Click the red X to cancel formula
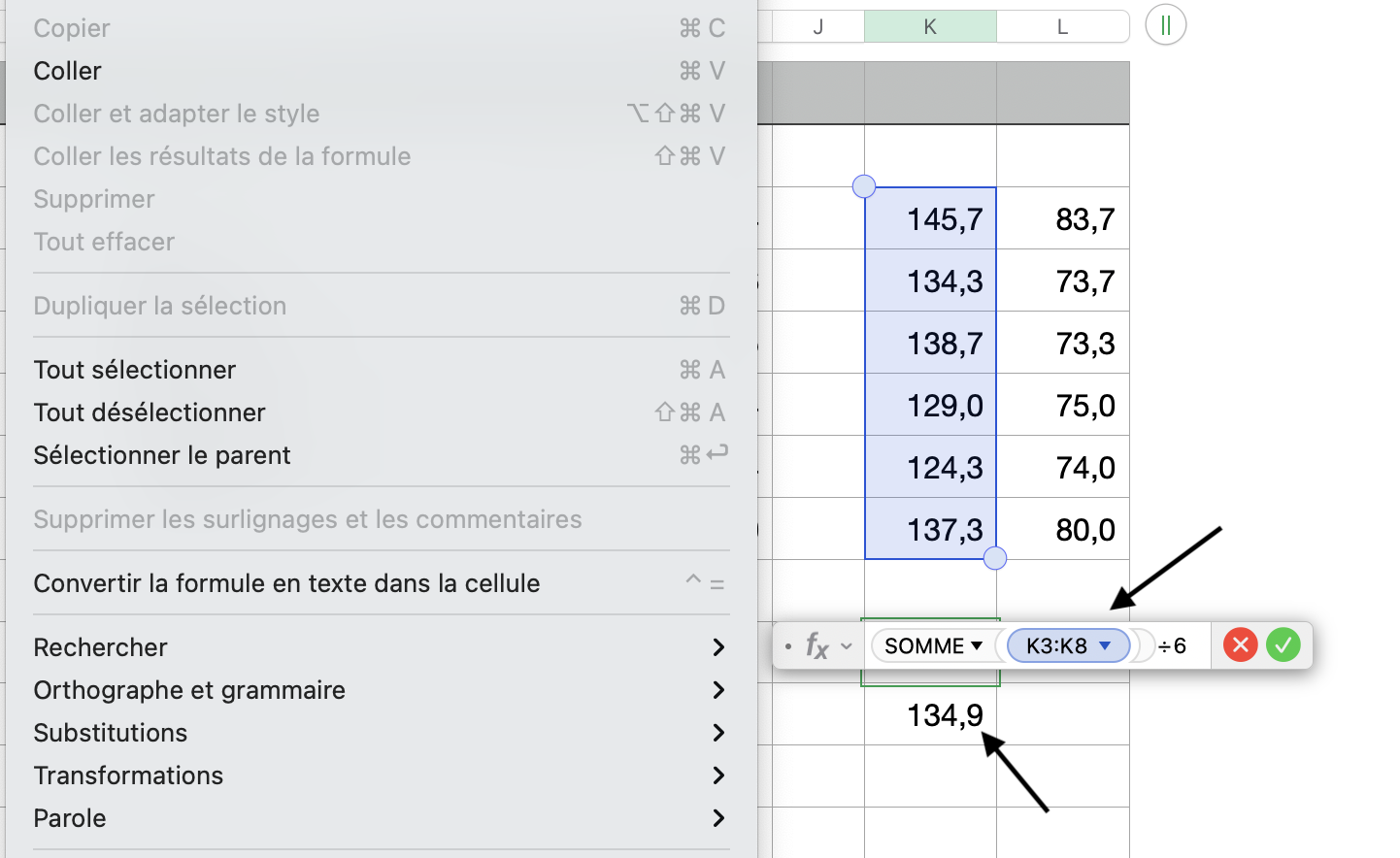 click(1240, 645)
